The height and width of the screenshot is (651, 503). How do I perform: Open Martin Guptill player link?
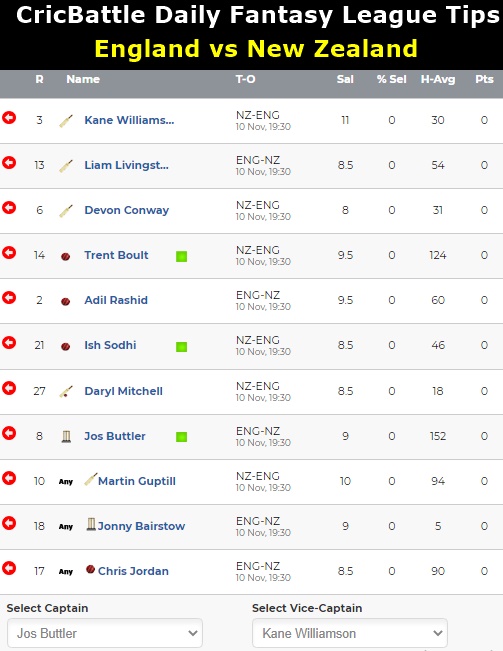coord(137,481)
